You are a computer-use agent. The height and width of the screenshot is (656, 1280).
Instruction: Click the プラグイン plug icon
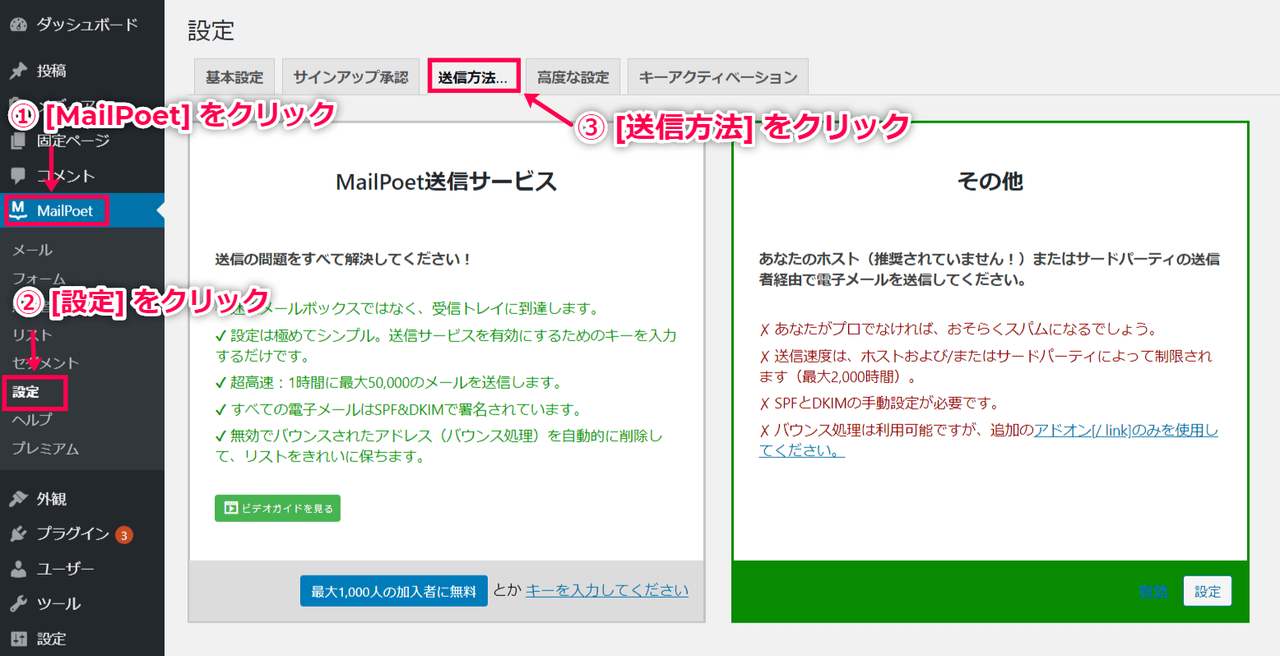pos(18,534)
